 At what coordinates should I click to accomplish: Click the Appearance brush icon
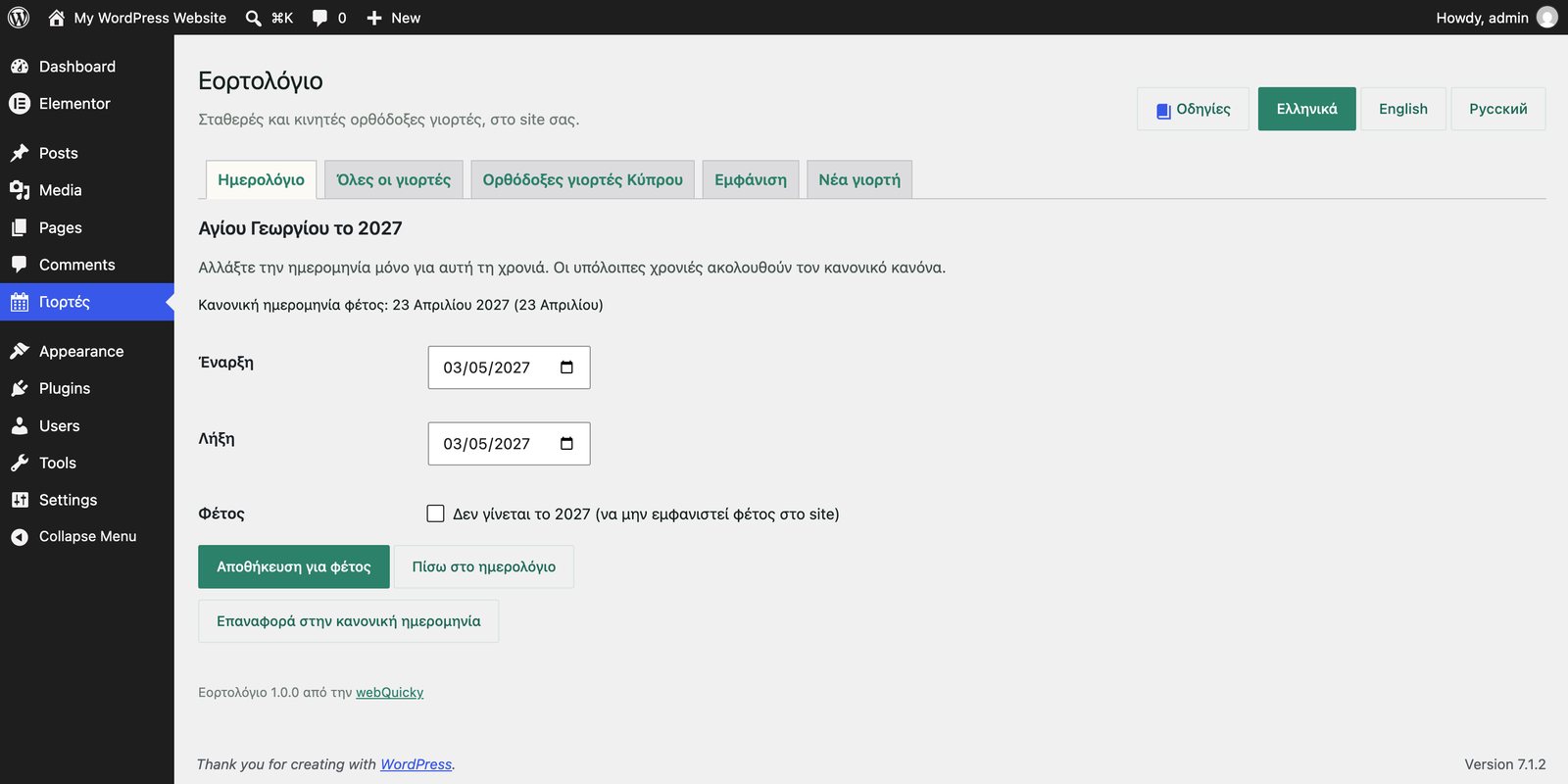20,351
